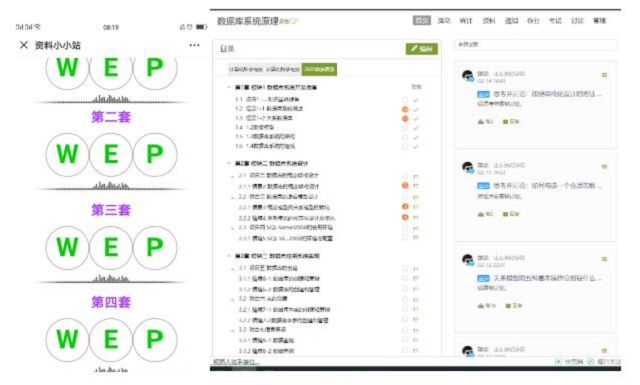Click the W circle under 第二套
640x385 pixels.
[67, 154]
